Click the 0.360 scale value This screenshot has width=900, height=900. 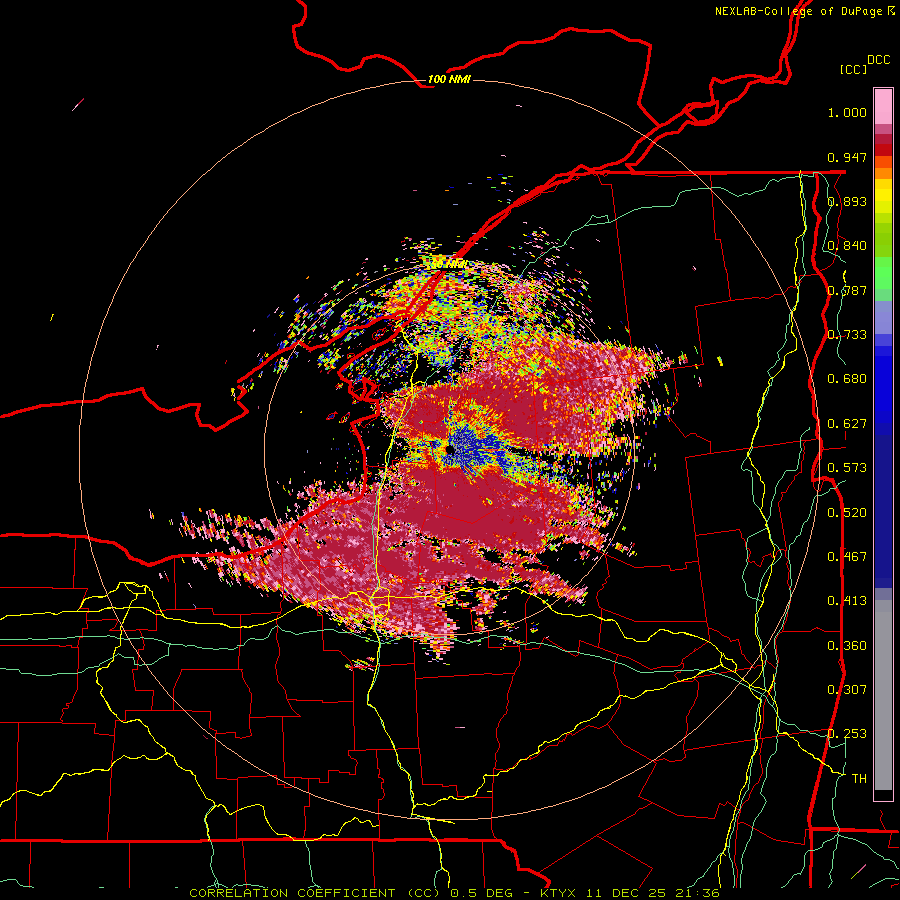point(847,646)
